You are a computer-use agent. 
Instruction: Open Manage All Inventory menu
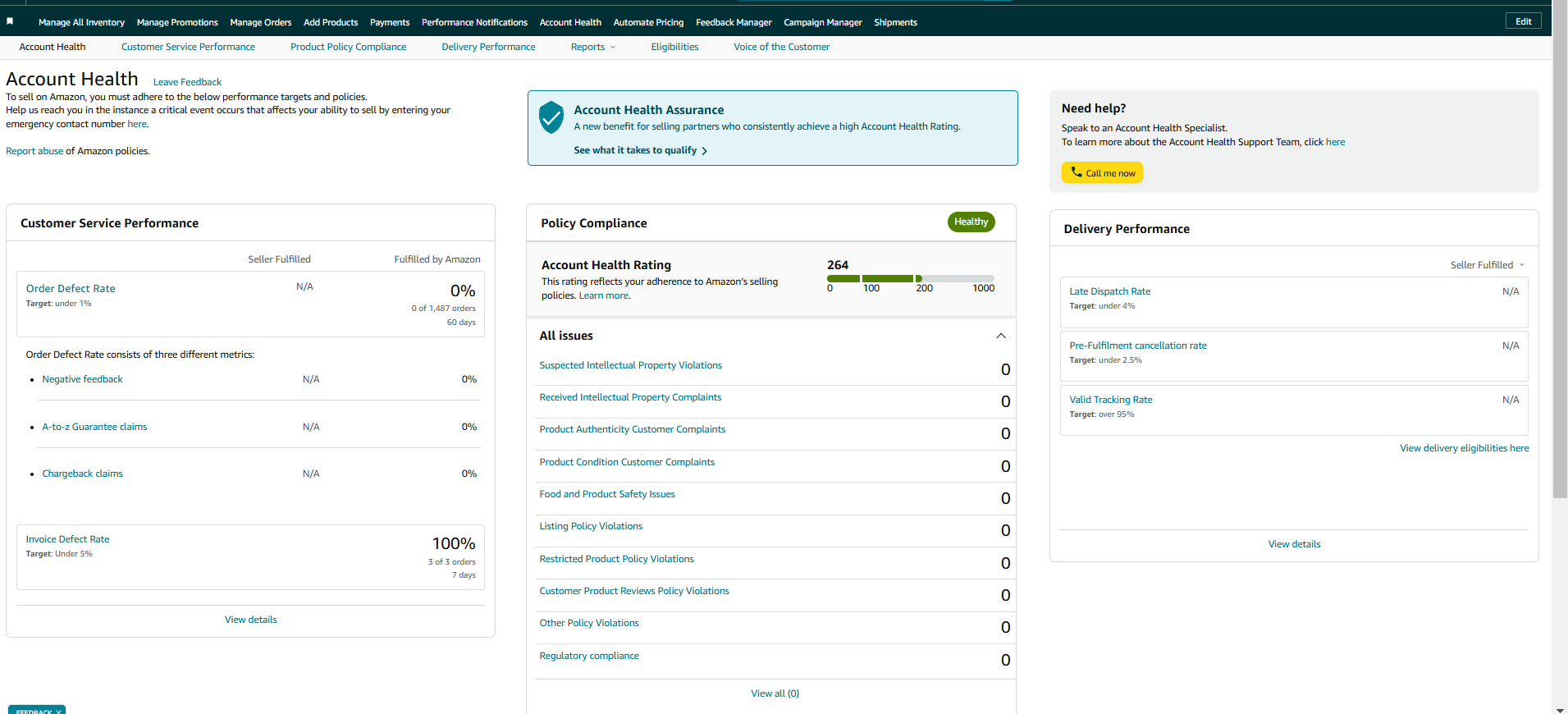pyautogui.click(x=81, y=22)
